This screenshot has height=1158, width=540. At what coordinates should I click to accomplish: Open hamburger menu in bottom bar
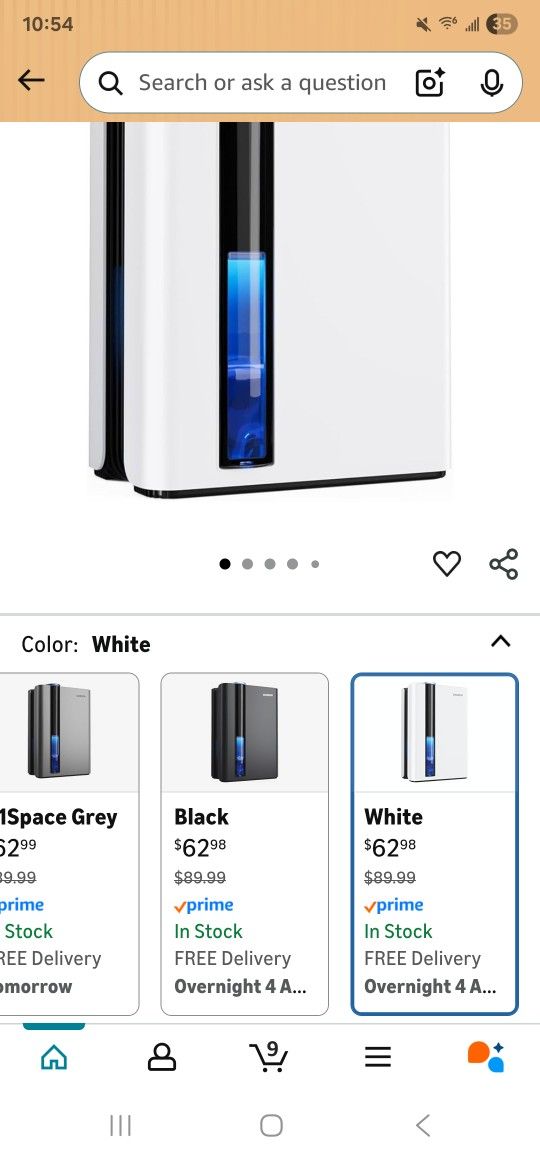point(377,1058)
